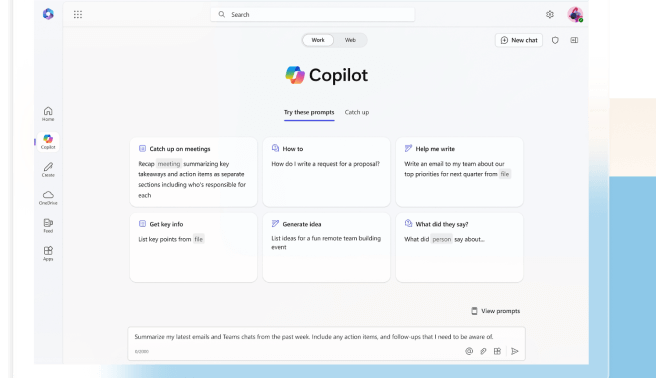This screenshot has width=656, height=378.
Task: Click the Search input field
Action: tap(313, 14)
